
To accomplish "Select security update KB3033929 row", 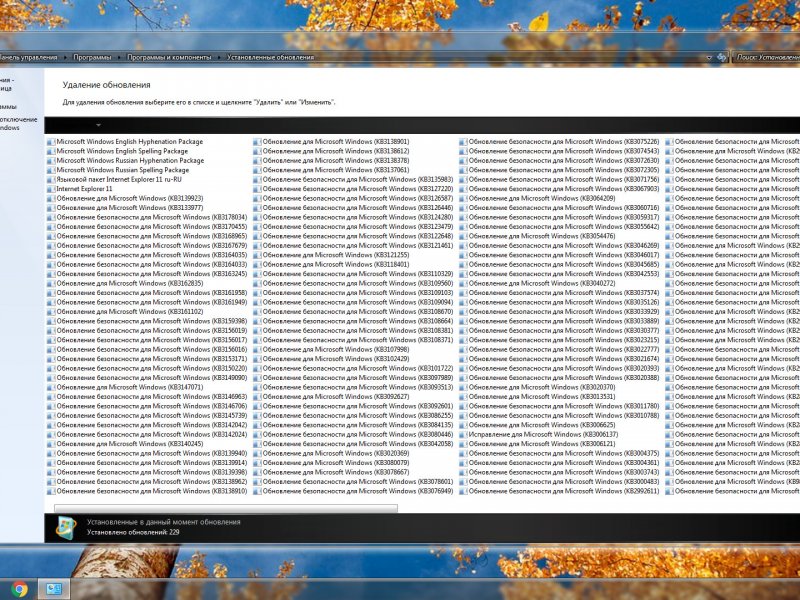I will pos(559,312).
